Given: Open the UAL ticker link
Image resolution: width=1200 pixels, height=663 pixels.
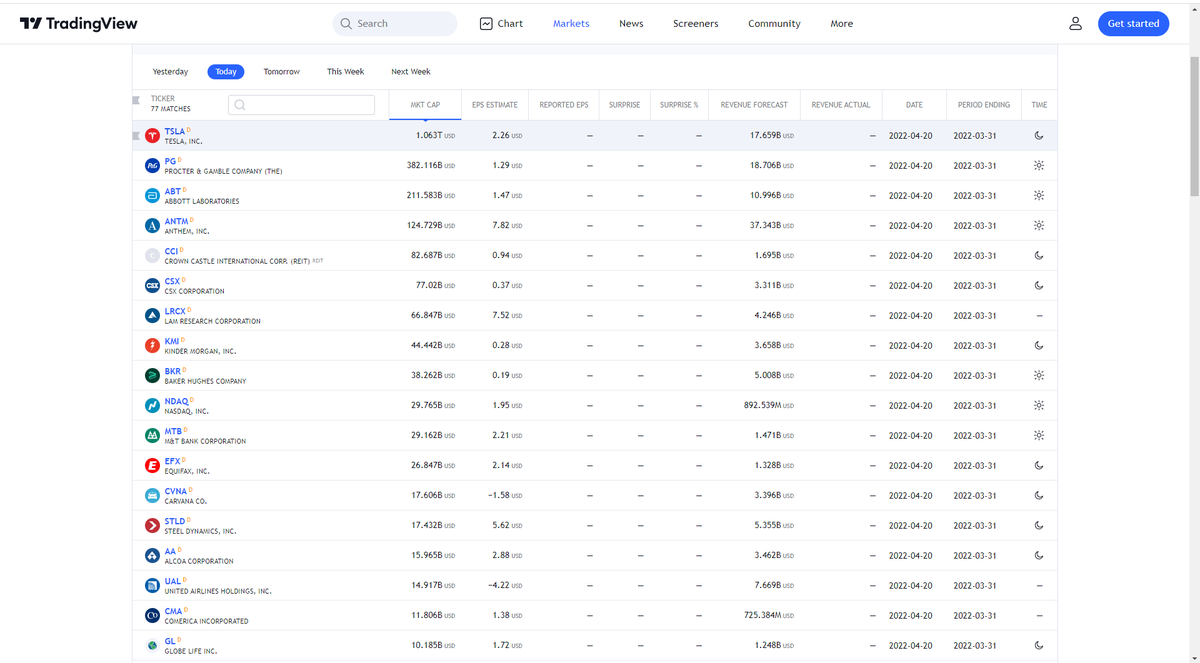Looking at the screenshot, I should pyautogui.click(x=173, y=581).
